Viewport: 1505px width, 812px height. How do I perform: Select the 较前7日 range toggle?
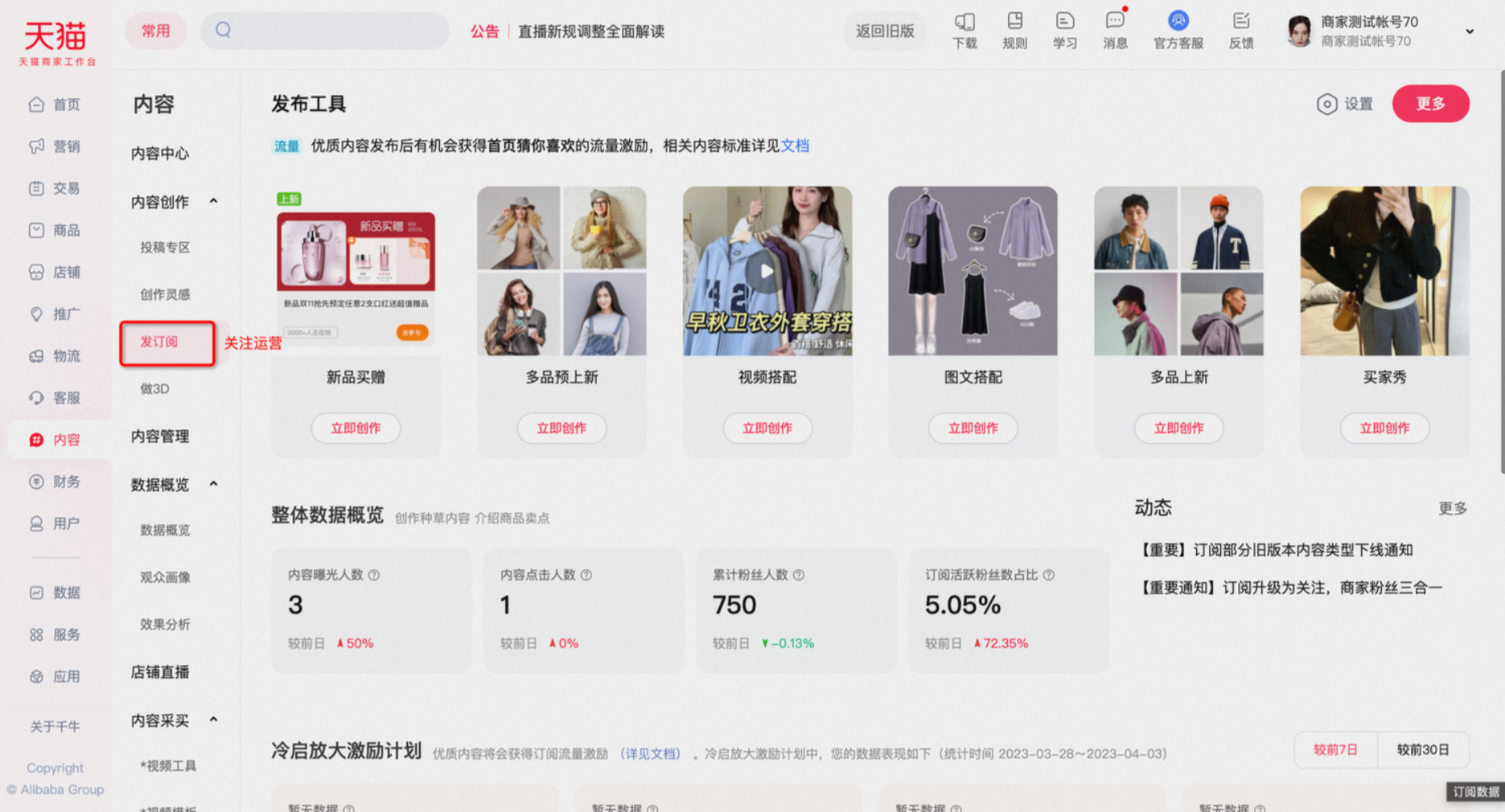(1335, 749)
